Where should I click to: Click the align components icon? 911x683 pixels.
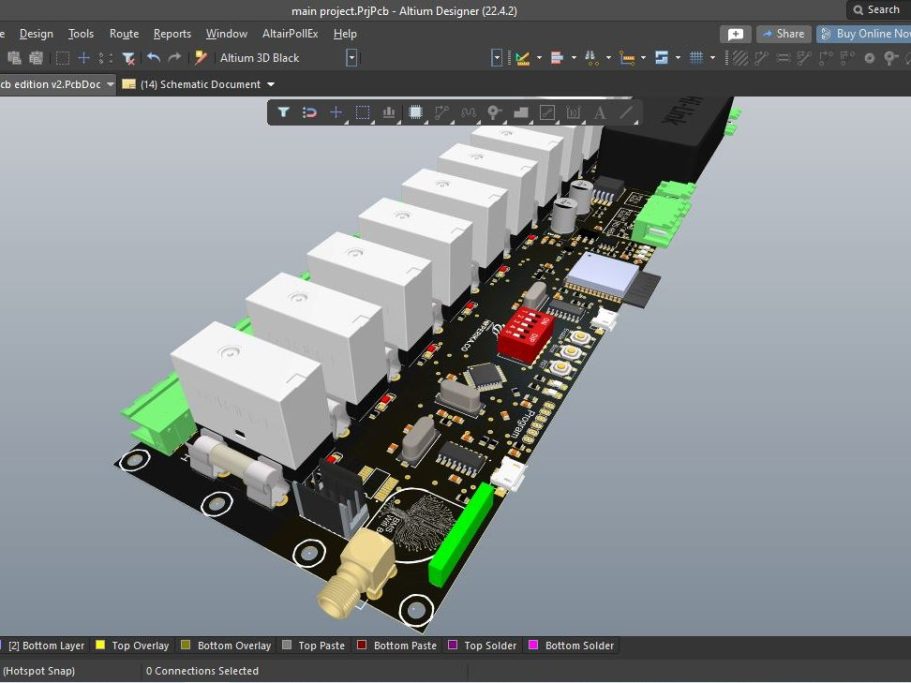557,58
